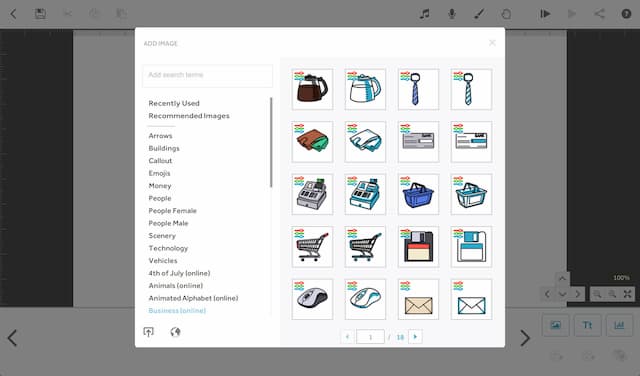
Task: Click the zoom out magnifier icon
Action: [597, 294]
